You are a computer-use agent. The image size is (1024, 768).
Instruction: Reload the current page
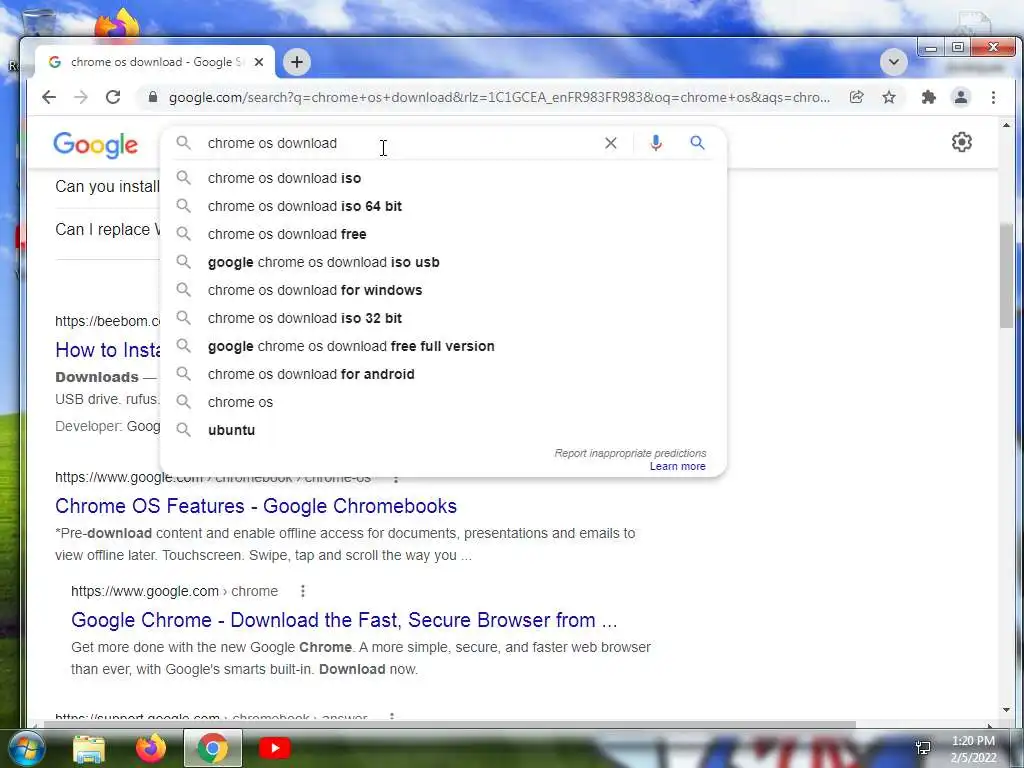pyautogui.click(x=113, y=97)
